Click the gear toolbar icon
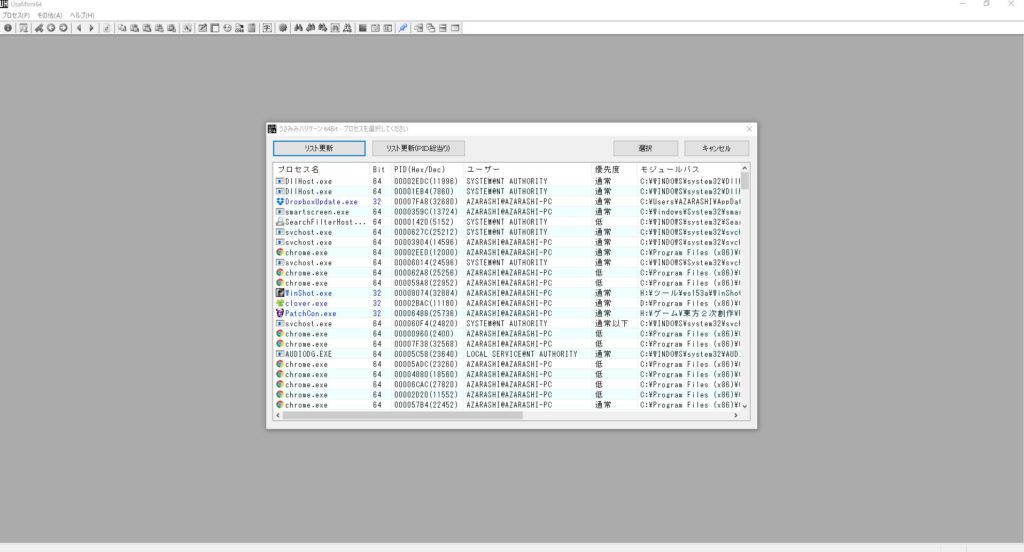Viewport: 1024px width, 552px height. click(282, 28)
